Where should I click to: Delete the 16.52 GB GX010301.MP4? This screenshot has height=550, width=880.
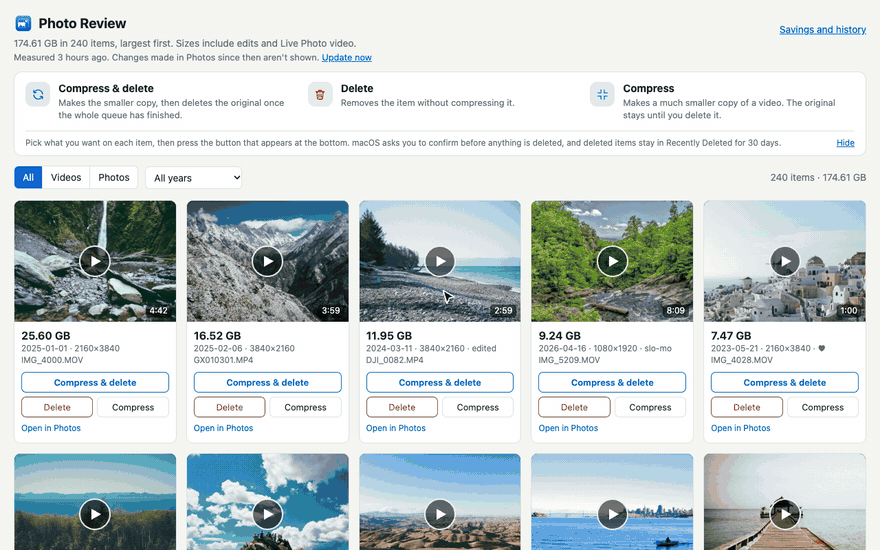[x=230, y=407]
